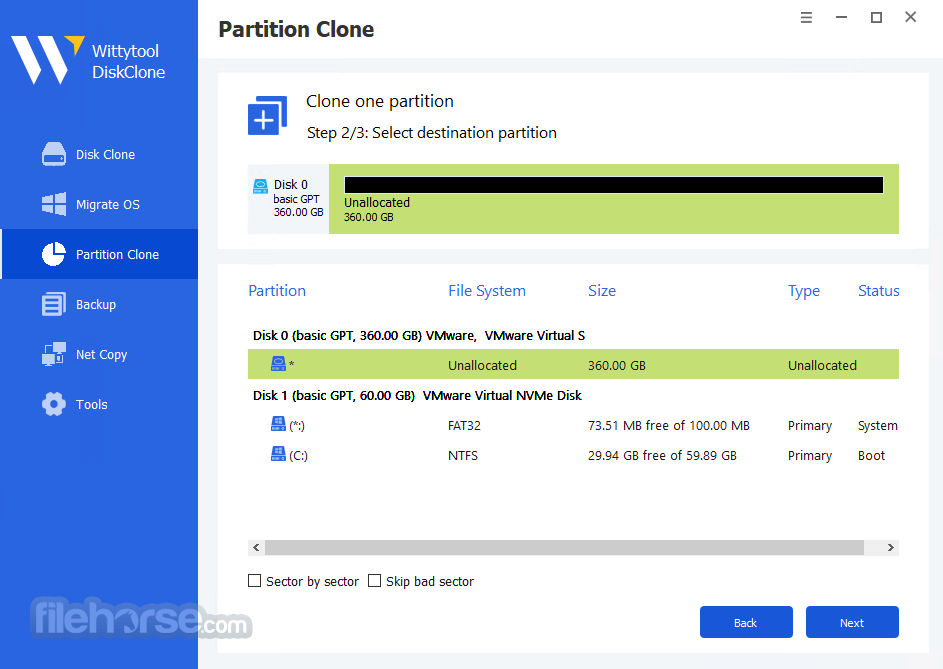Click '29.94 GB free of 59.89 GB'
Image resolution: width=943 pixels, height=669 pixels.
[x=662, y=455]
